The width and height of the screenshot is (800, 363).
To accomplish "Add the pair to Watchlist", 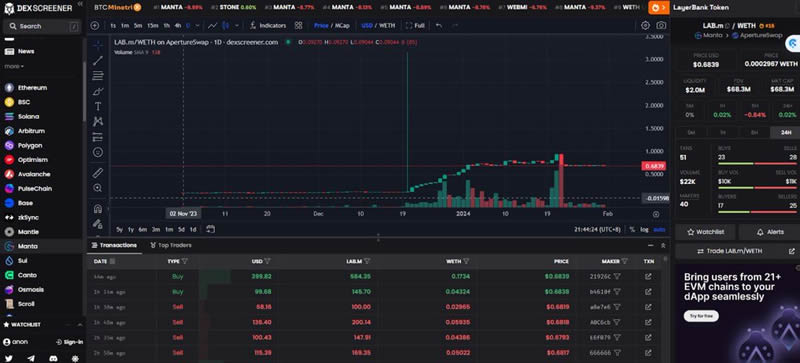I will coord(706,232).
